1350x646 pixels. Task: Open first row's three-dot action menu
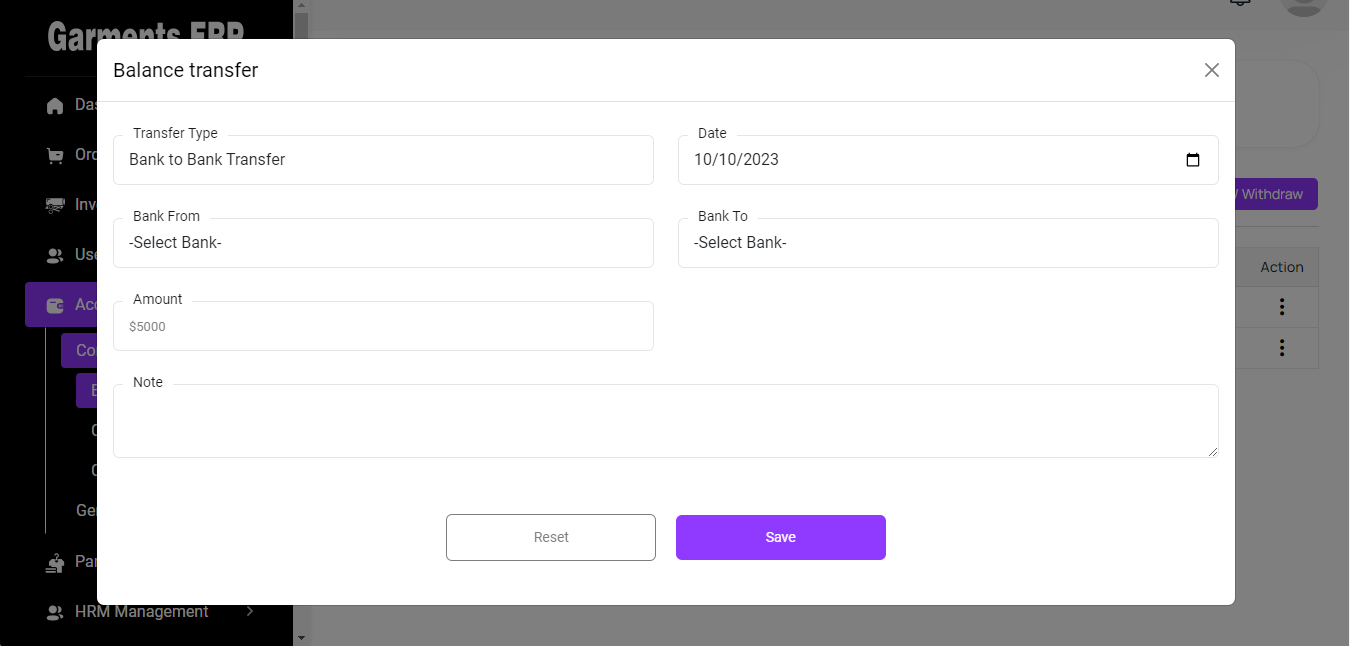pyautogui.click(x=1281, y=307)
